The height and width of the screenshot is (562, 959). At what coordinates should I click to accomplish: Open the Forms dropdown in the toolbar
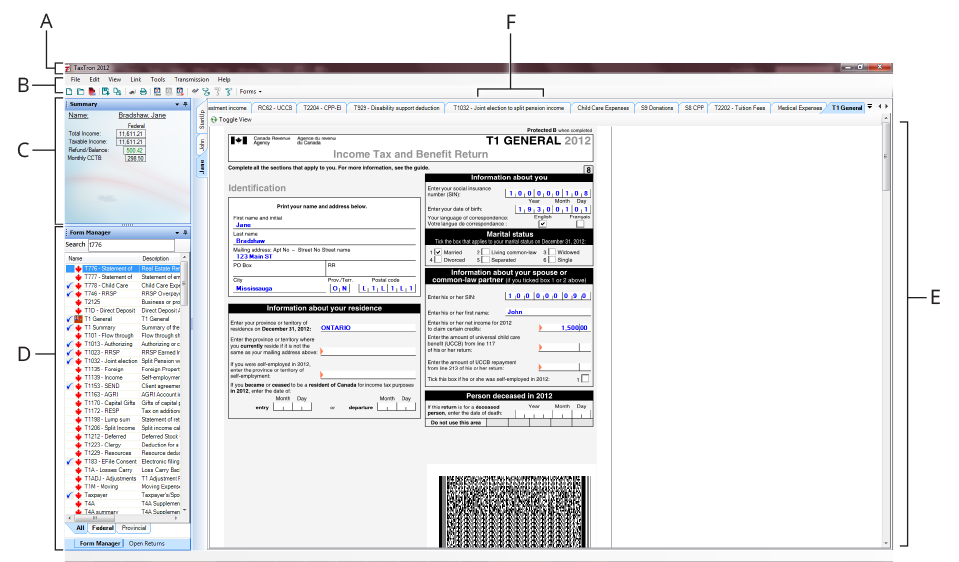click(251, 91)
